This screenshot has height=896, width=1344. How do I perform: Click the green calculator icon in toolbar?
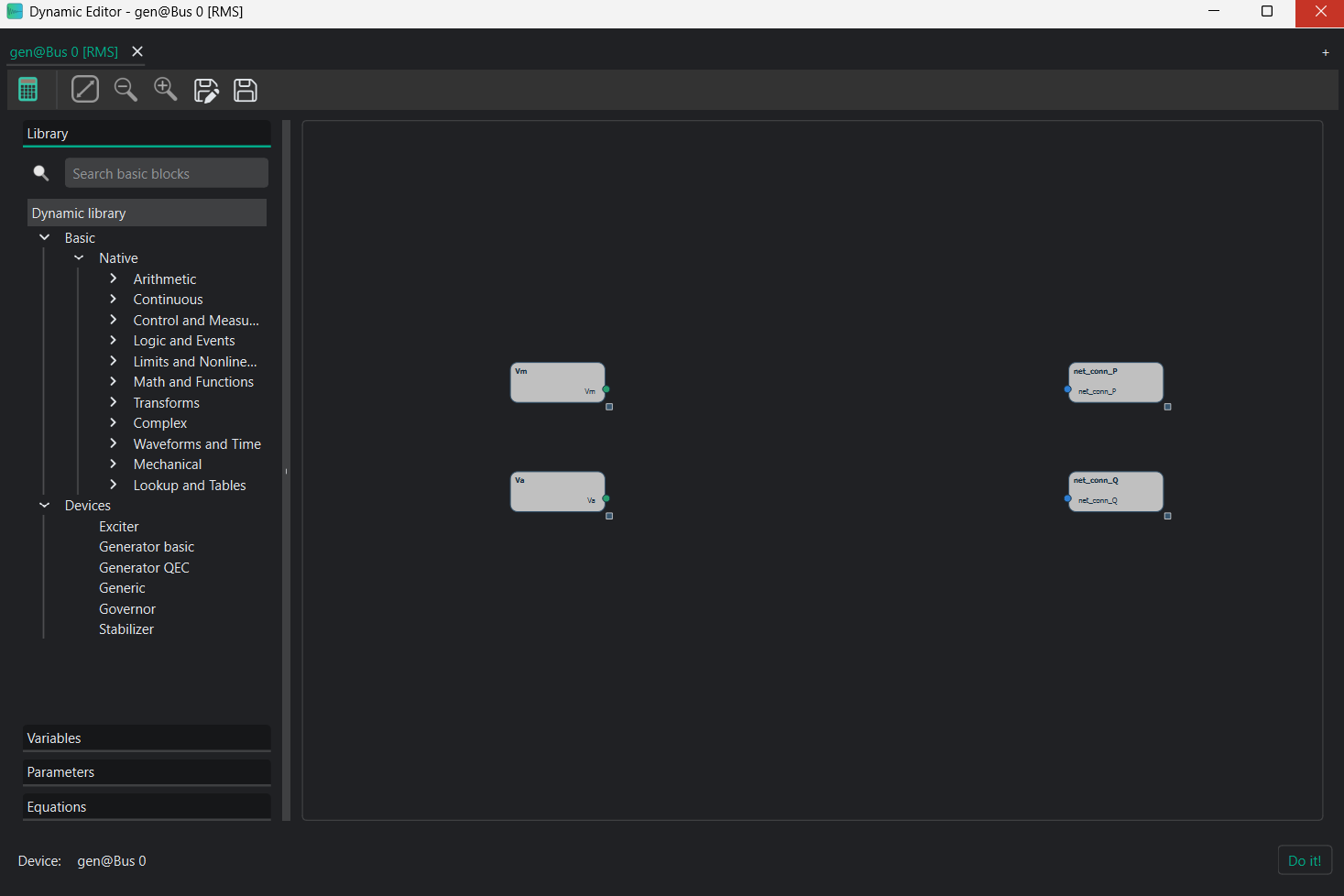[28, 90]
